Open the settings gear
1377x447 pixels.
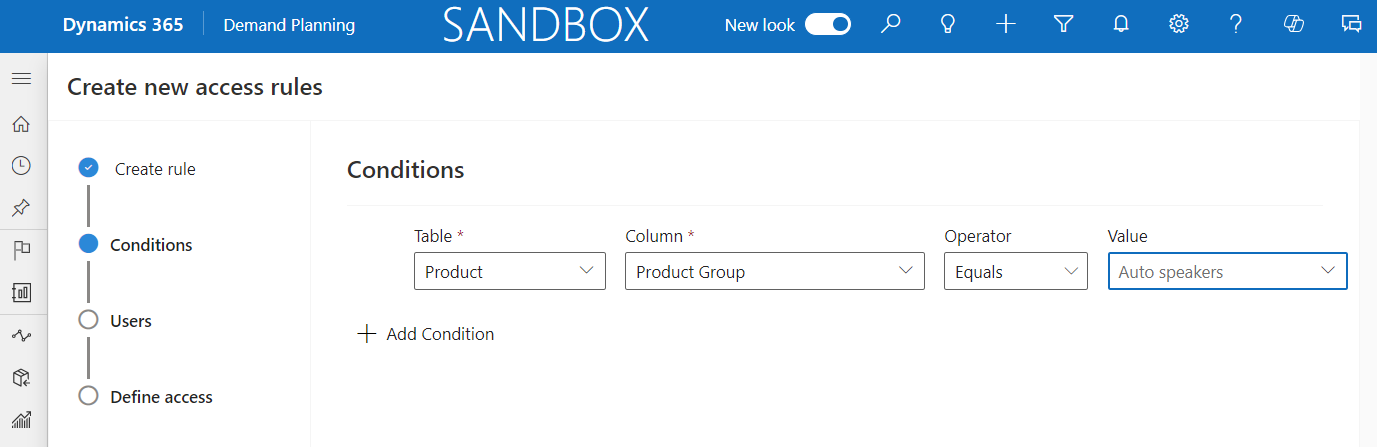point(1178,25)
